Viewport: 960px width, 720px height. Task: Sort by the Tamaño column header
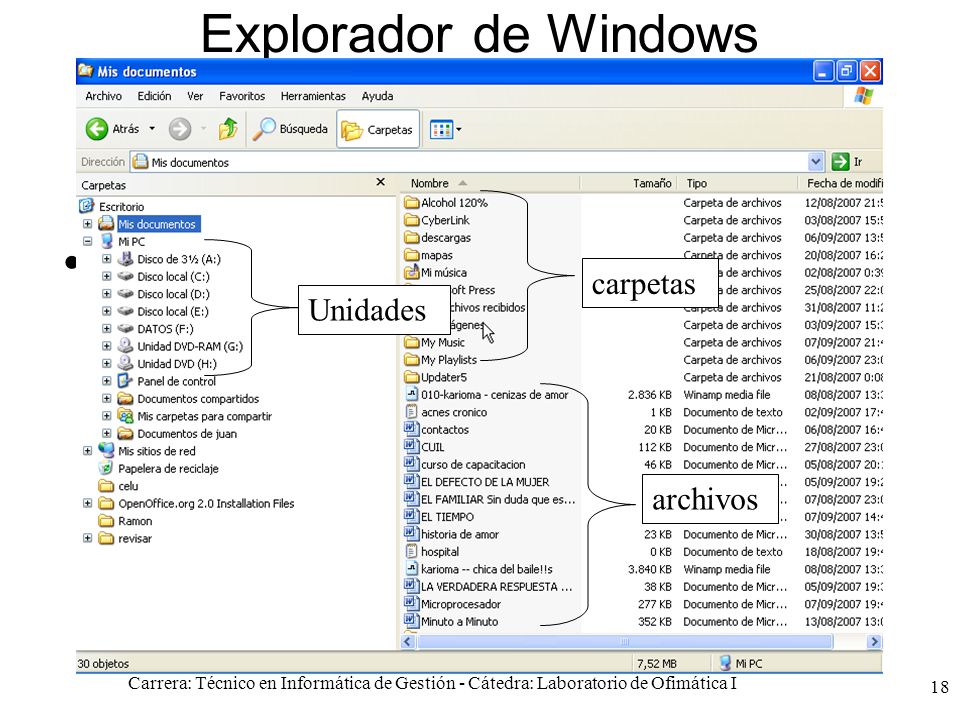click(x=628, y=183)
